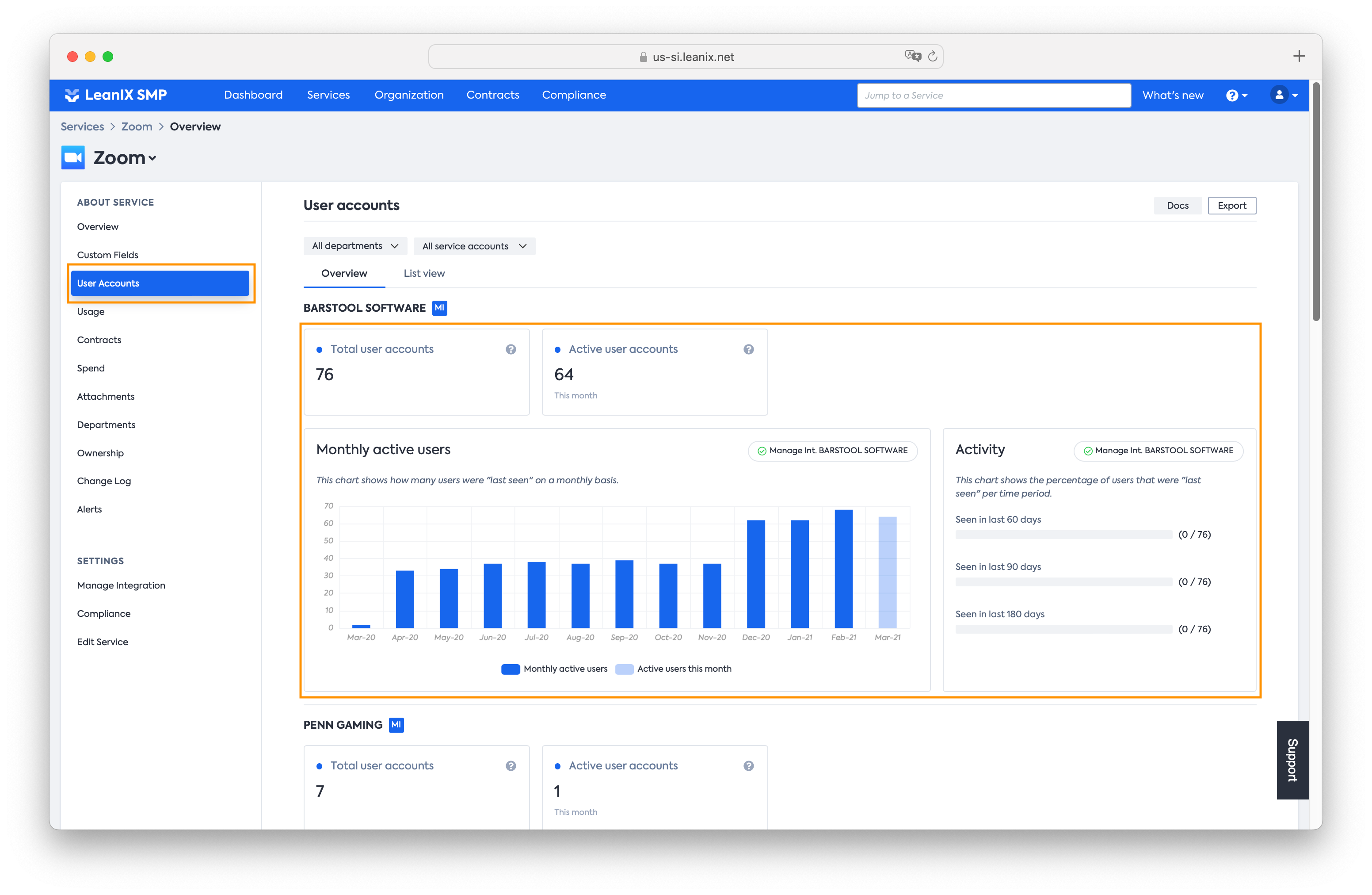Click the 76 total user accounts value
Viewport: 1372px width, 895px height.
coord(324,375)
